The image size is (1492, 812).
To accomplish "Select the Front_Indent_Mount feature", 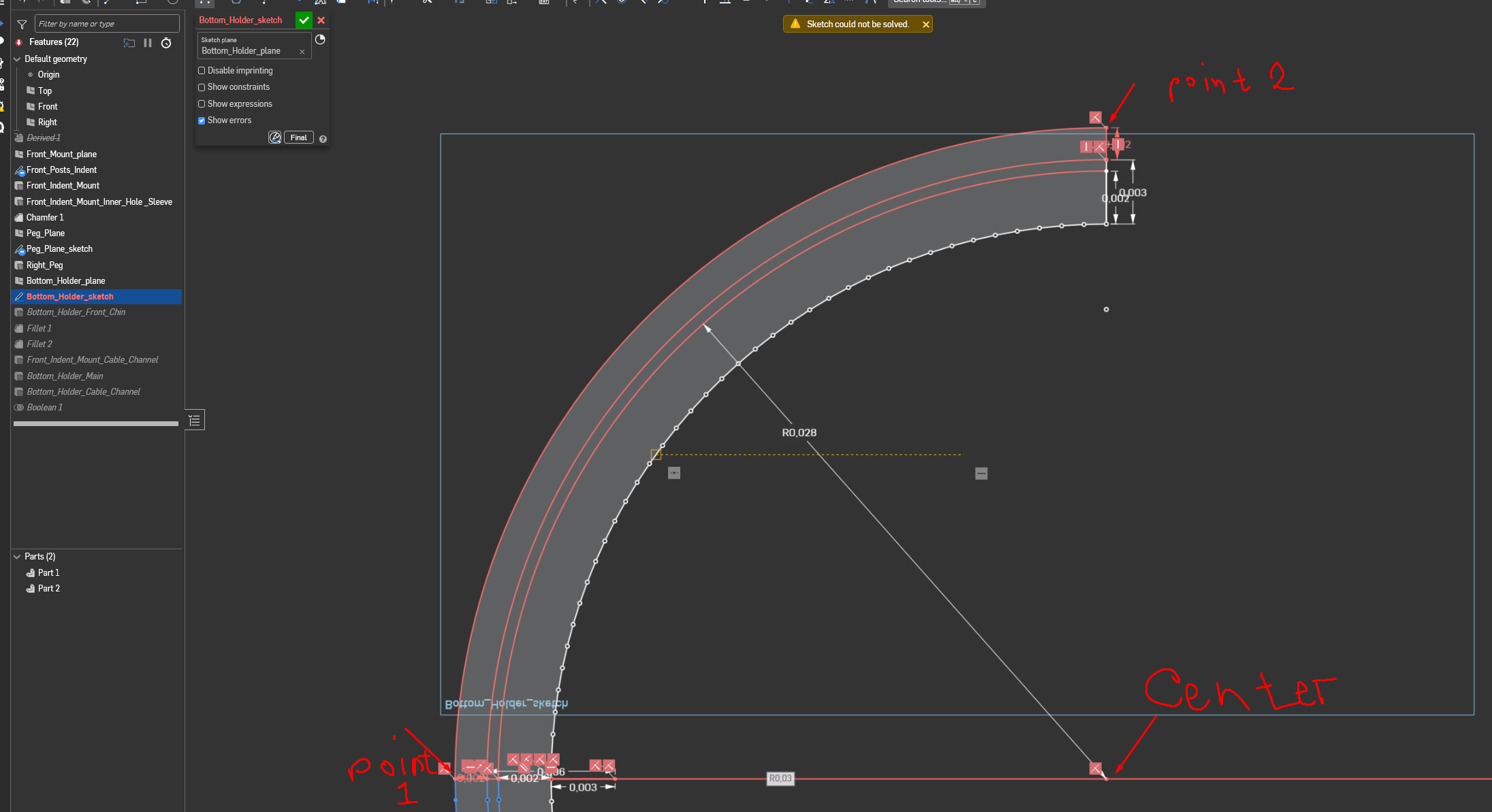I will [63, 186].
